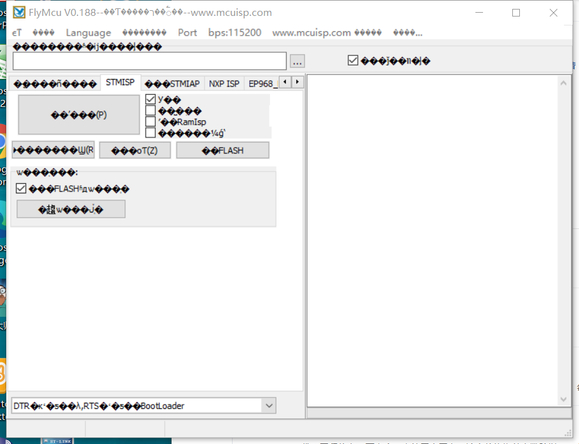Click the tab scroll right arrow
This screenshot has width=579, height=444.
[x=297, y=82]
